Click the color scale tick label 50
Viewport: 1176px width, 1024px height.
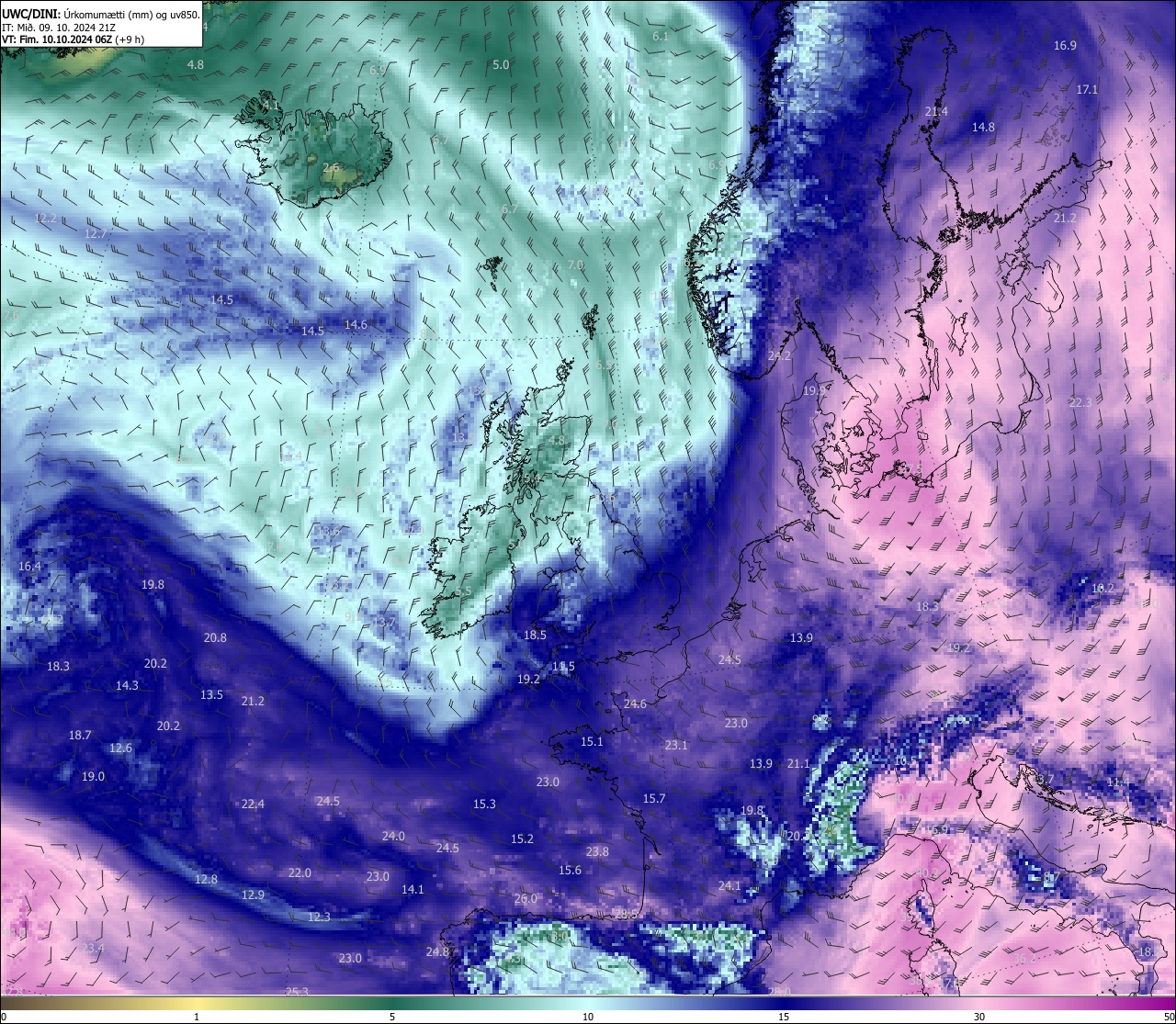point(1168,1017)
